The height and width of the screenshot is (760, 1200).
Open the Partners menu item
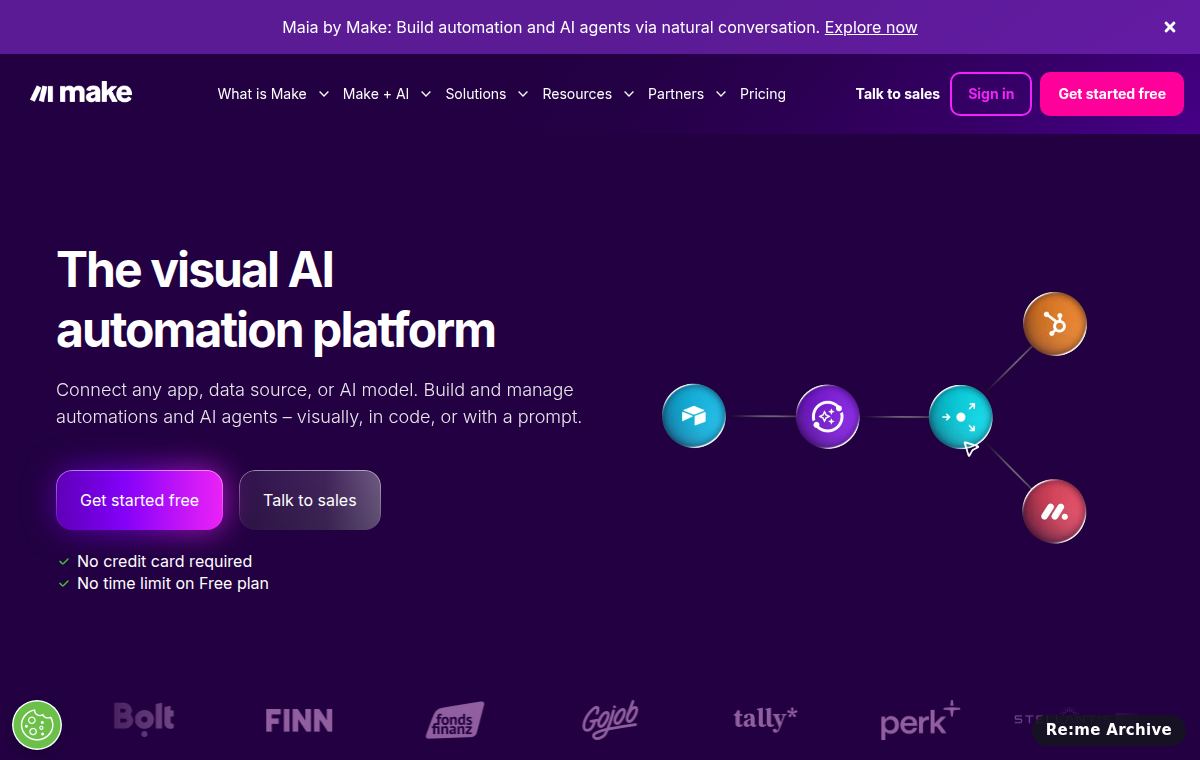coord(676,94)
